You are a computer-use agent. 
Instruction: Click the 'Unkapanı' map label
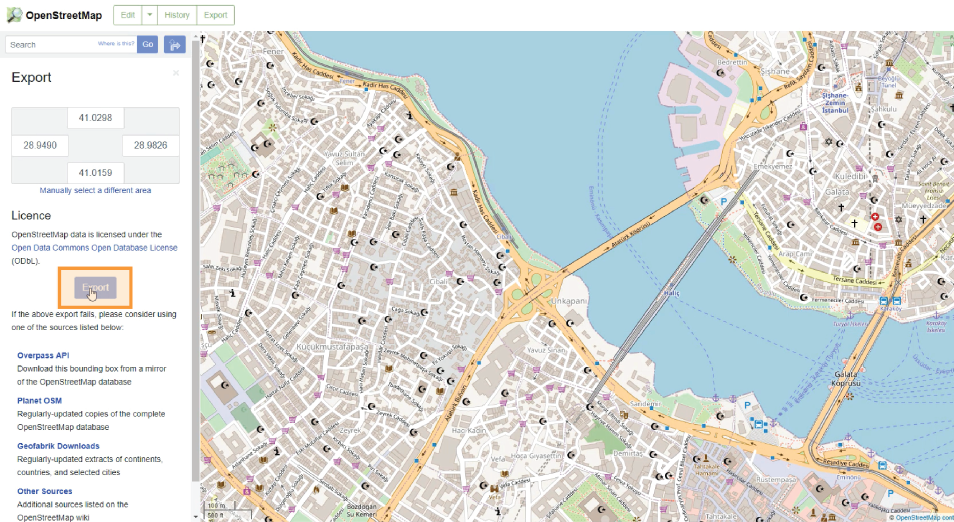click(569, 301)
